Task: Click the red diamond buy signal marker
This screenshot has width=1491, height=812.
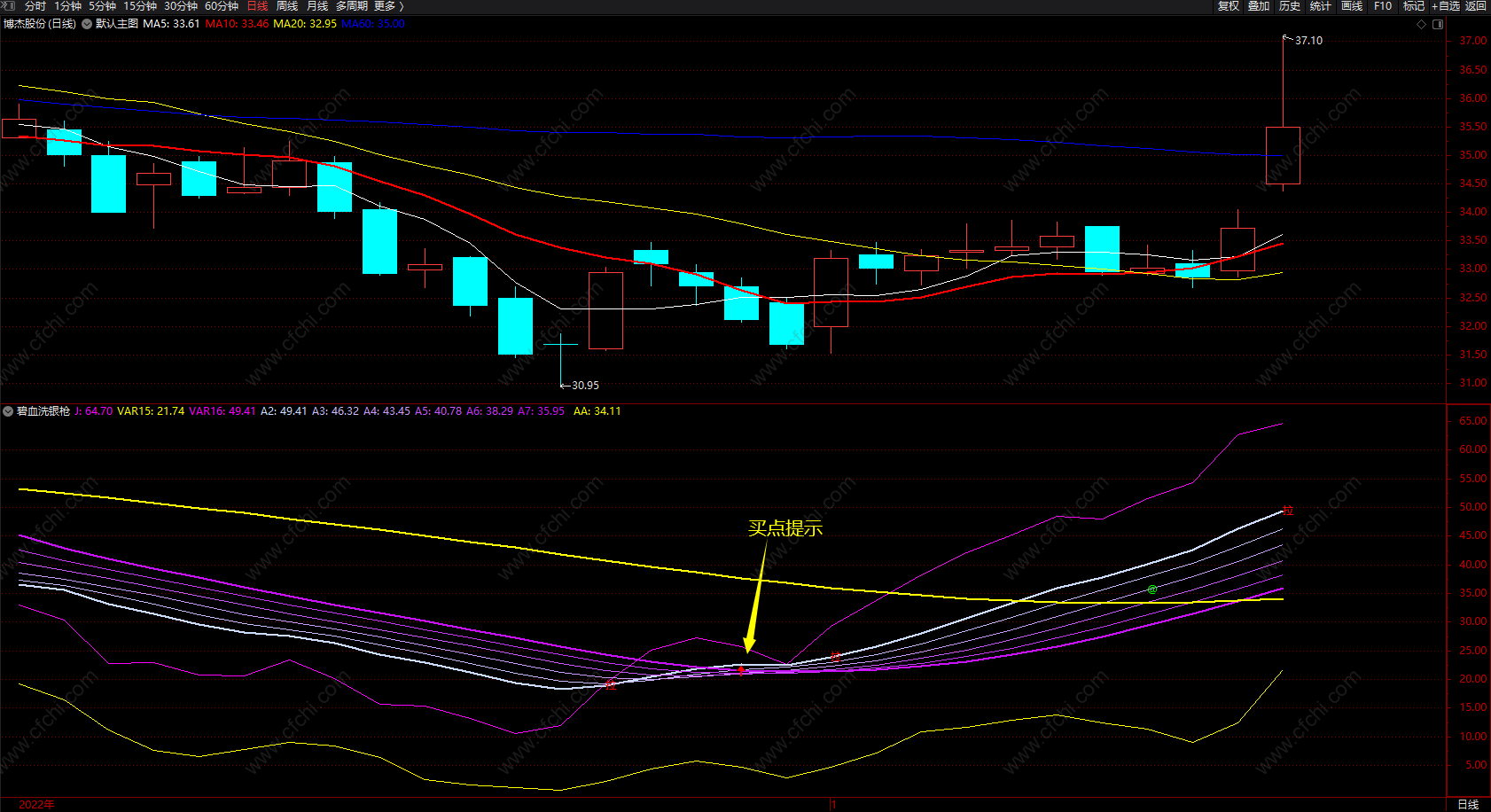Action: coord(742,671)
